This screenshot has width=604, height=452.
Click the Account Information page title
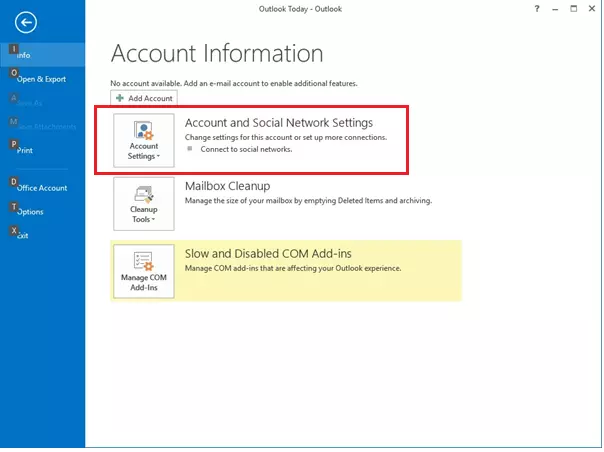[x=217, y=53]
